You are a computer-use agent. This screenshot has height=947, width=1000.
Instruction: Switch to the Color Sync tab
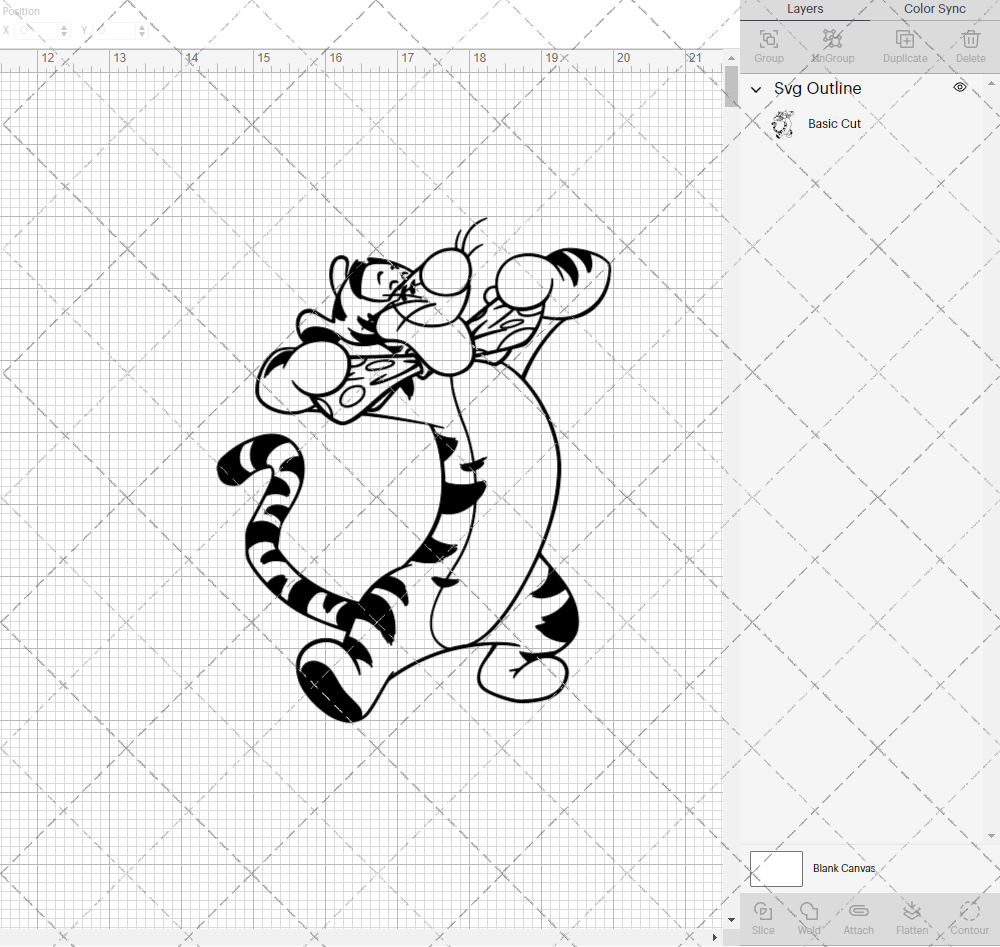[934, 9]
